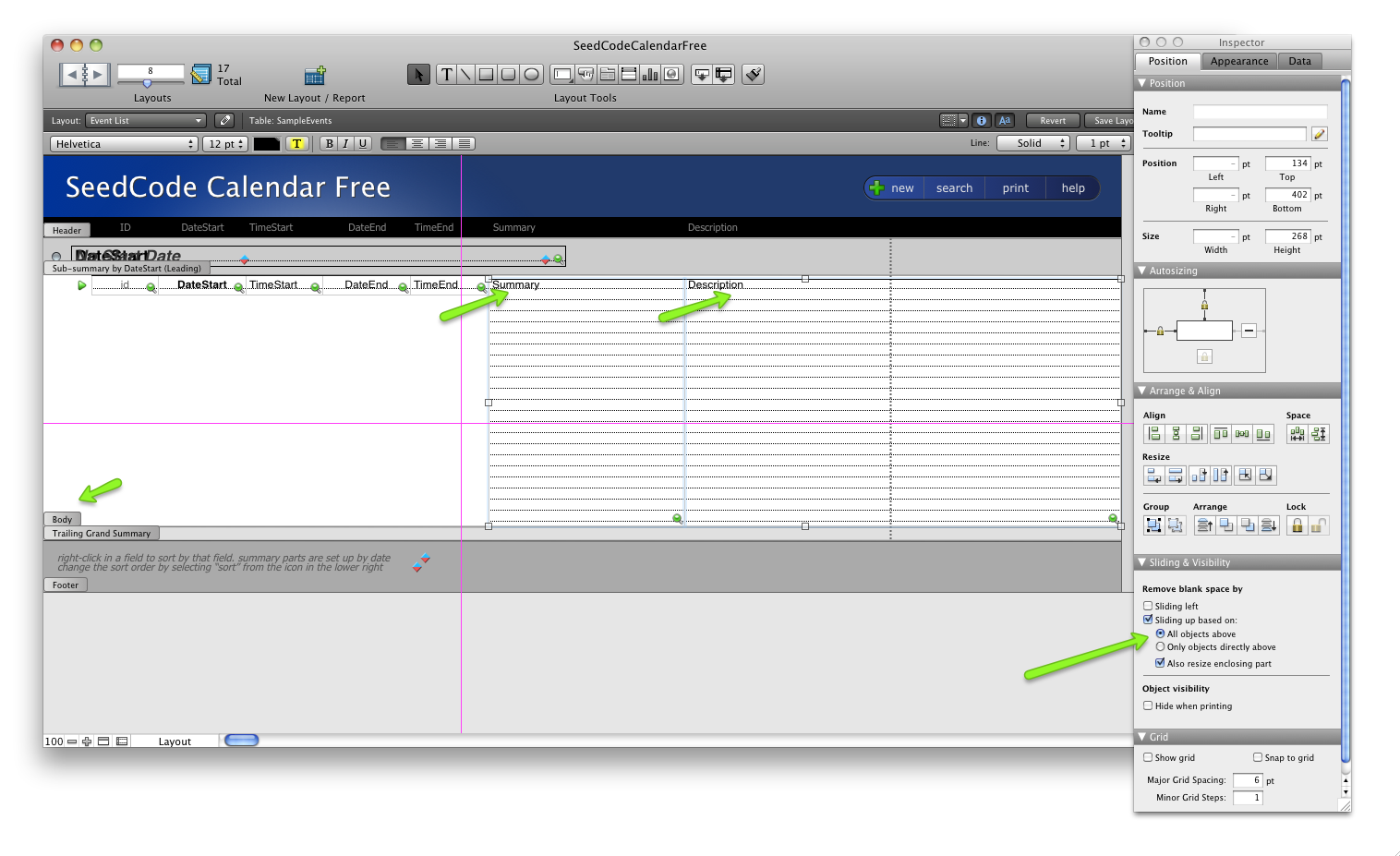
Task: Align left edges in the Inspector
Action: (1153, 434)
